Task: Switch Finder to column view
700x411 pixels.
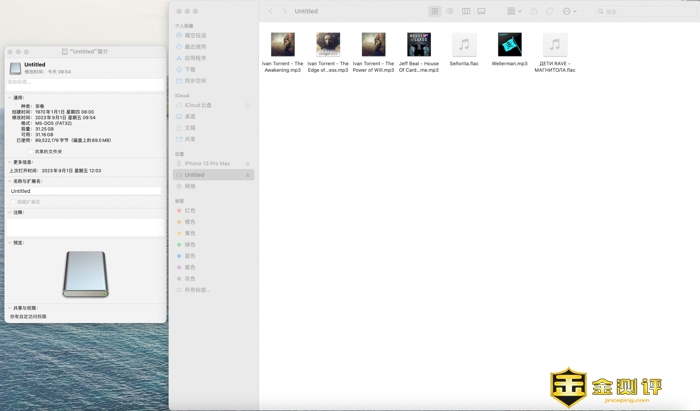Action: click(465, 11)
